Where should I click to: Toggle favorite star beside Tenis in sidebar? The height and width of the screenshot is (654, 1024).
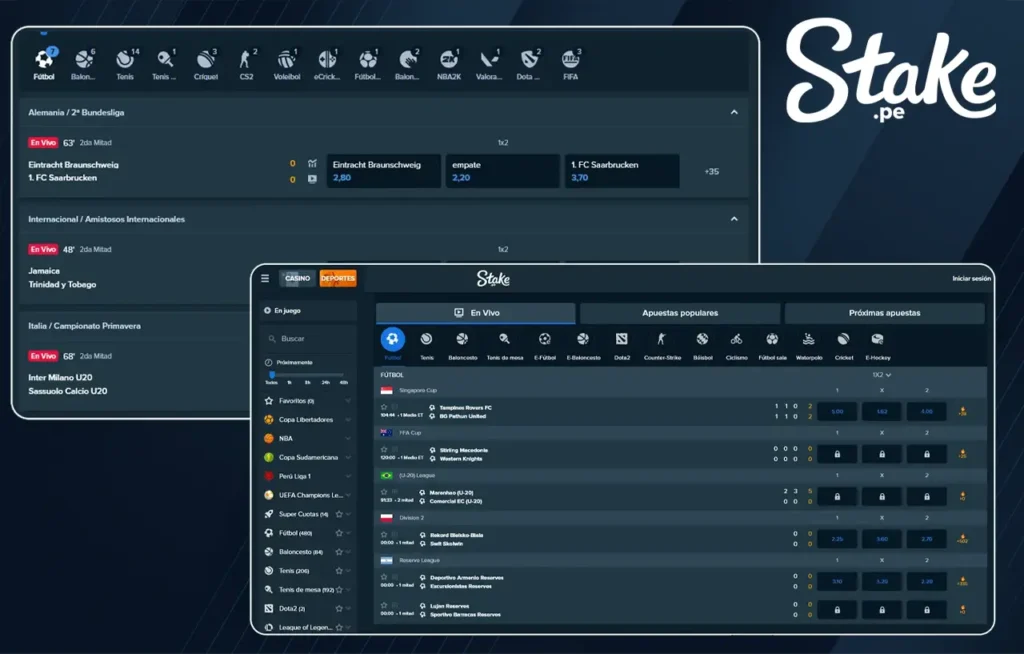[x=340, y=570]
